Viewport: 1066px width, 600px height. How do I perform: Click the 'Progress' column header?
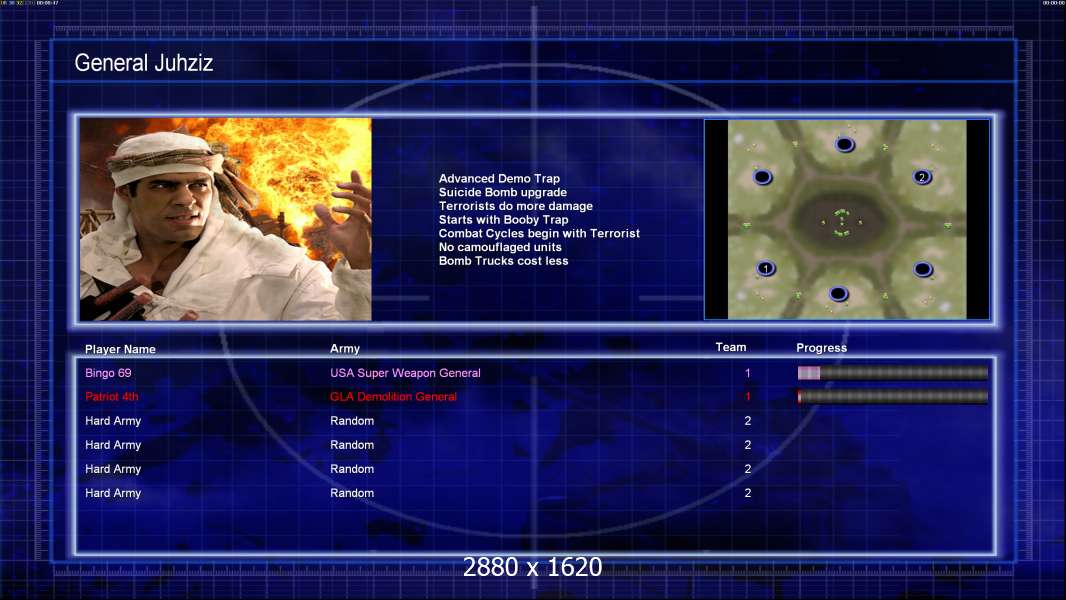tap(821, 348)
